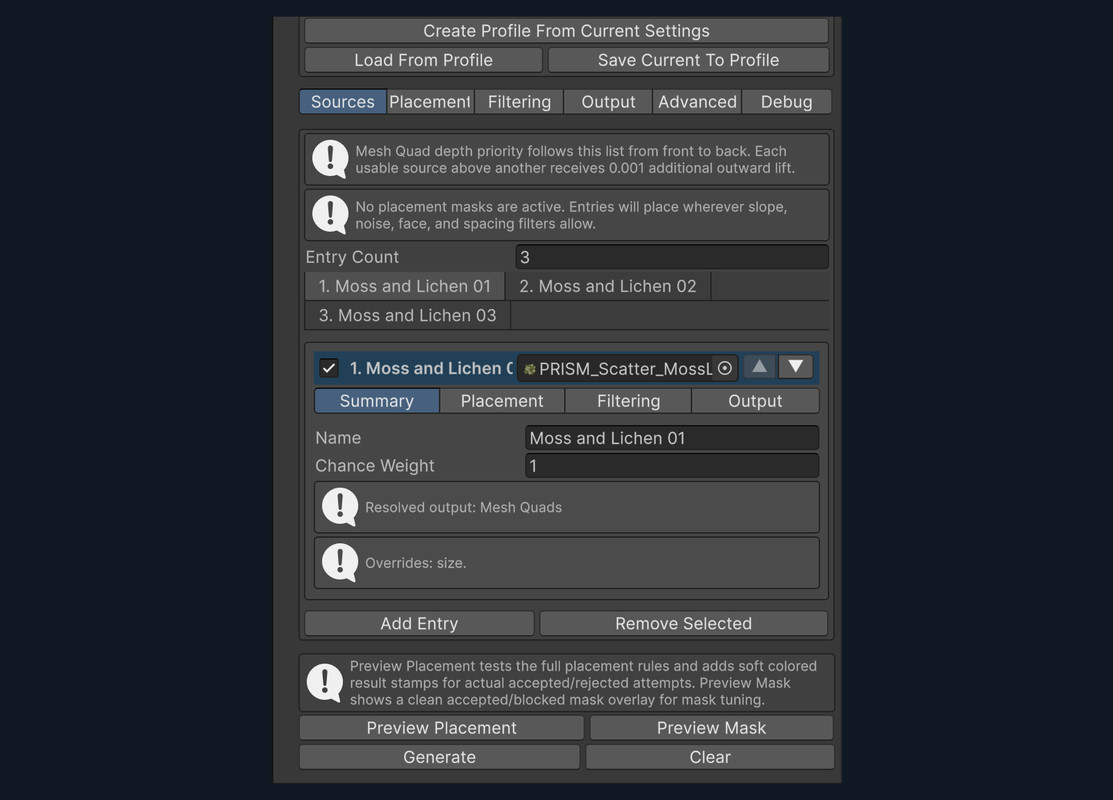Viewport: 1113px width, 800px height.
Task: Click the Name label
Action: click(338, 438)
